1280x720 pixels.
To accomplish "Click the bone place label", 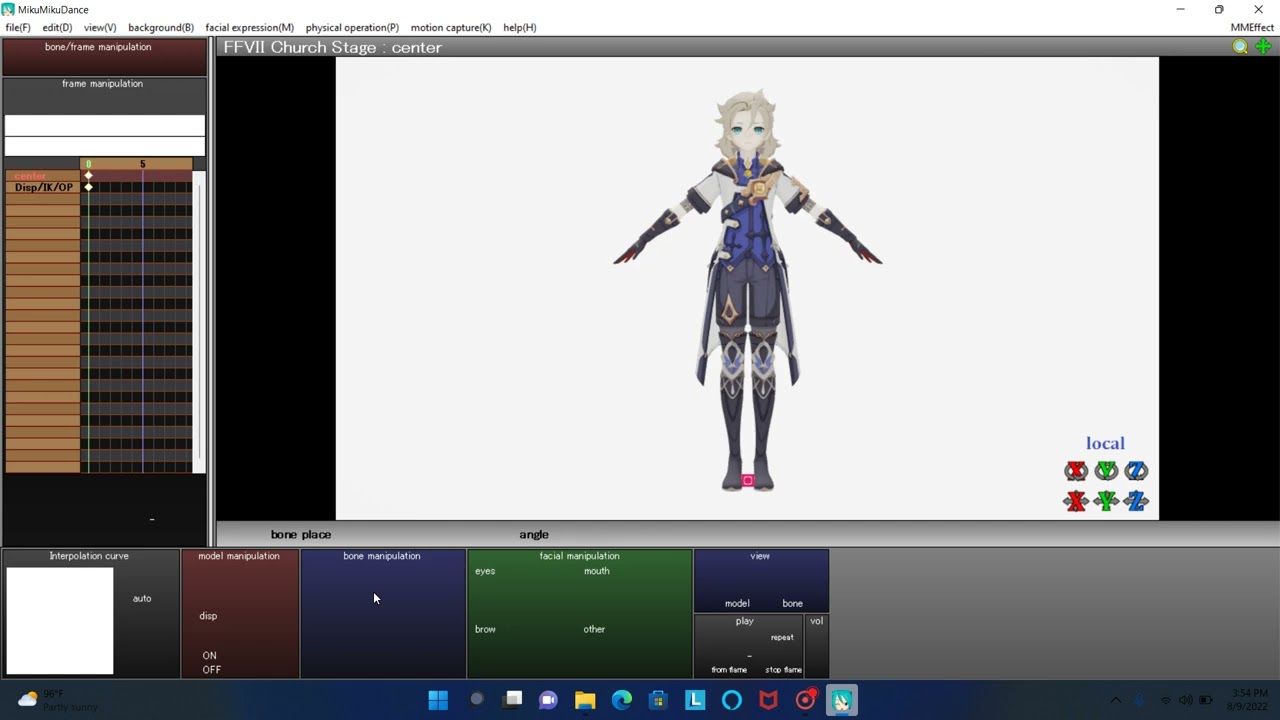I will coord(300,534).
